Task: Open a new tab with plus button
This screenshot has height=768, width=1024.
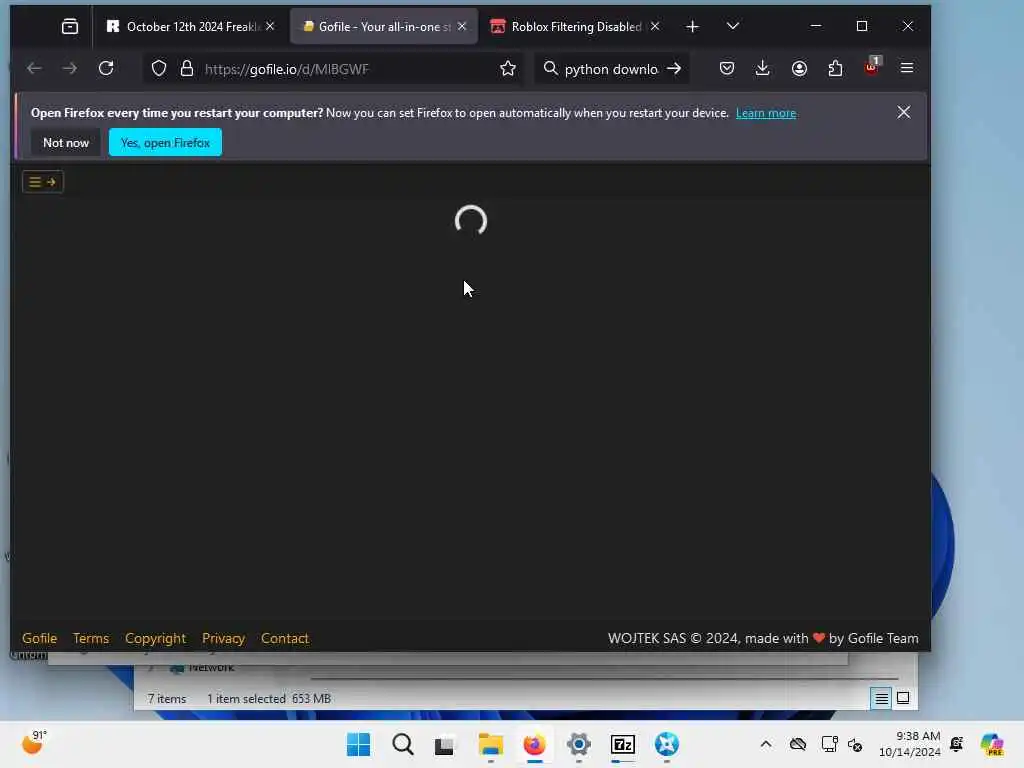Action: coord(692,26)
